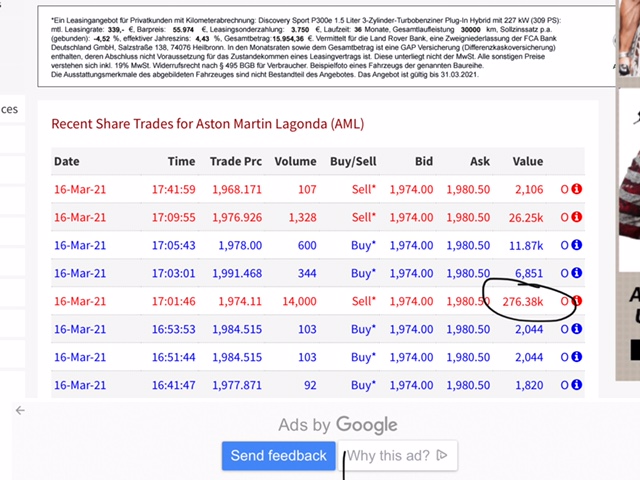The height and width of the screenshot is (480, 640).
Task: Open the Discovery Sport leasing ad text
Action: tap(320, 47)
